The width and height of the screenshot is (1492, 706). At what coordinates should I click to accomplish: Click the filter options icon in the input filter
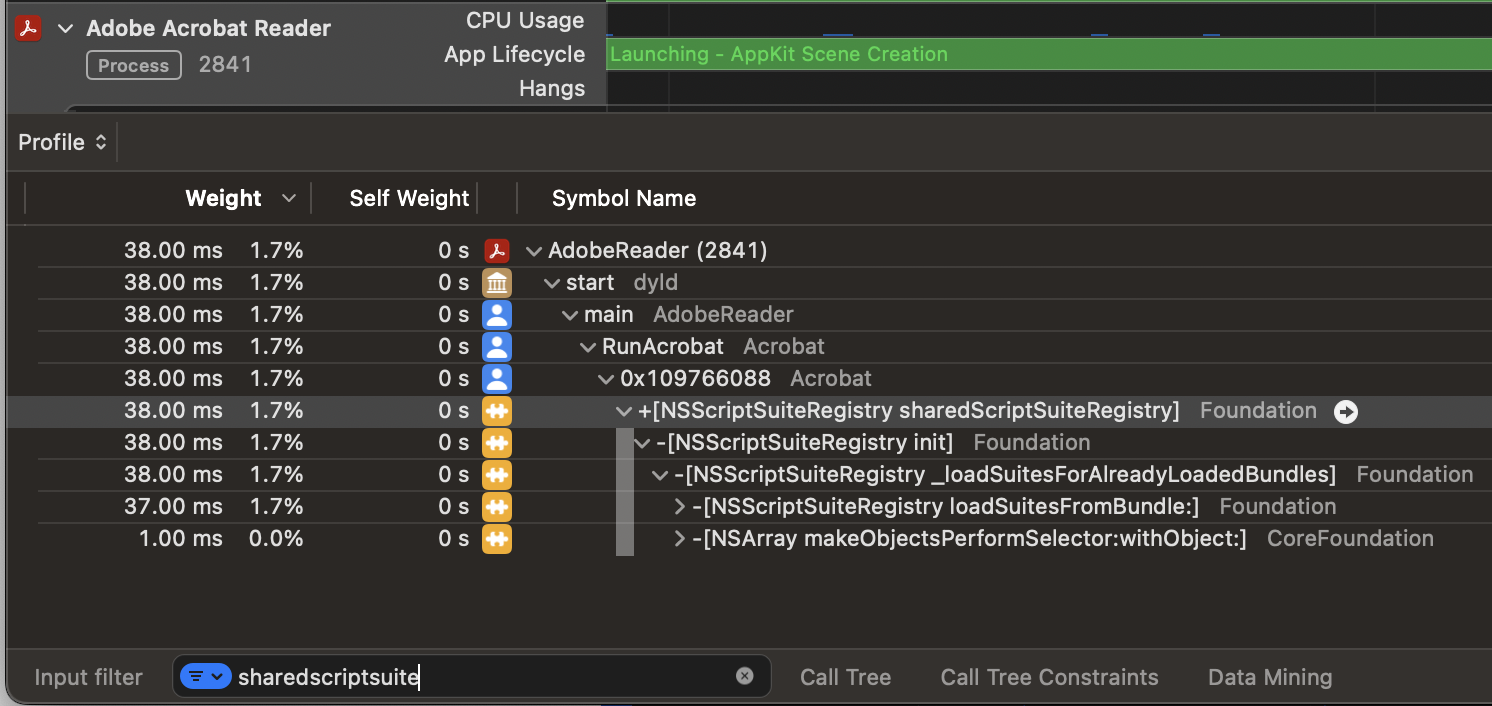click(x=205, y=676)
